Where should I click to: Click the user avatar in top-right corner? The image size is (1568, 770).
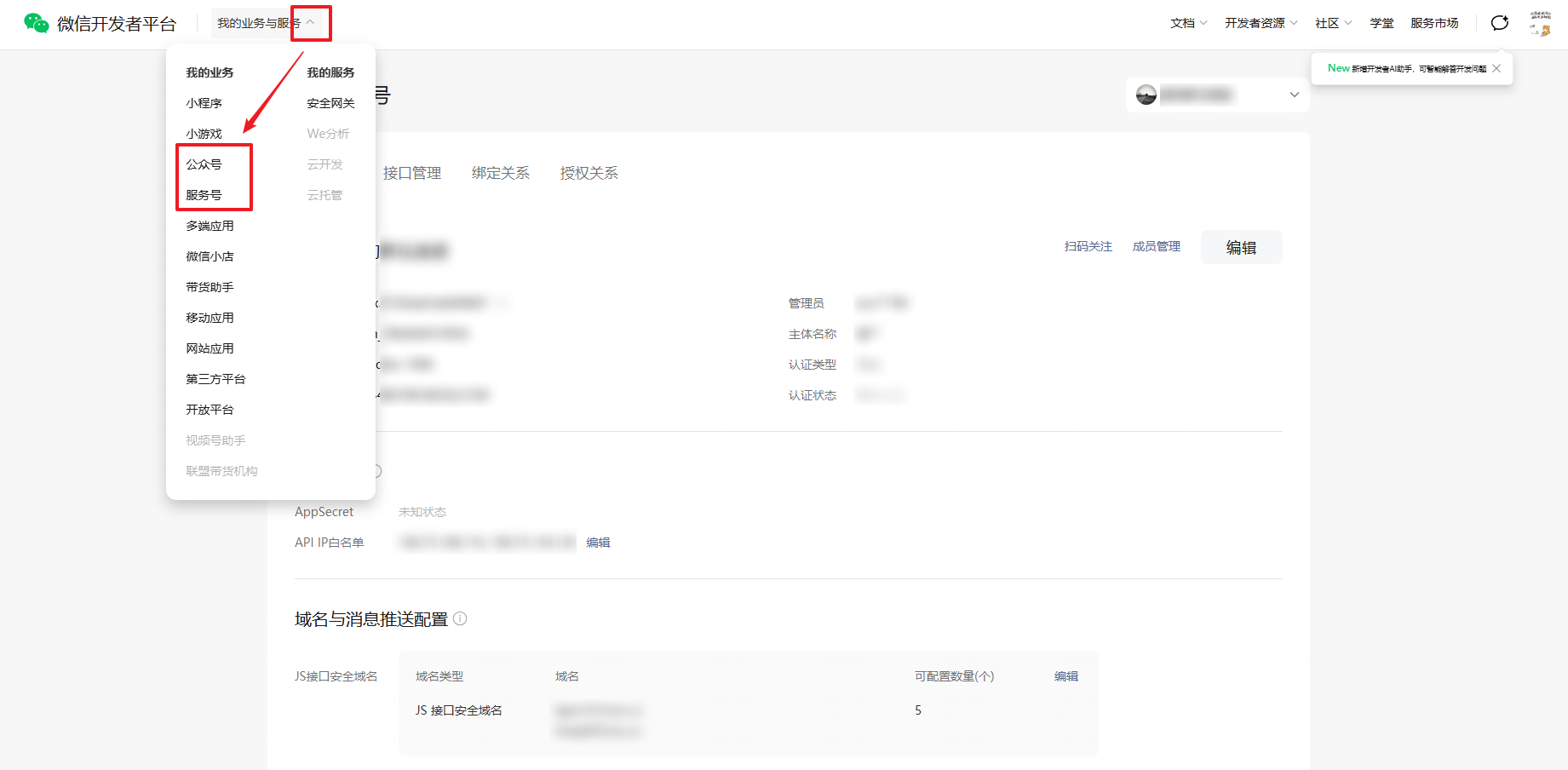coord(1540,23)
